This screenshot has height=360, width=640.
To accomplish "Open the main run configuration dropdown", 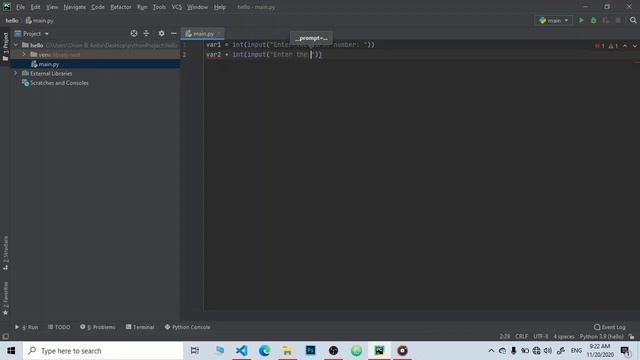I will (553, 20).
